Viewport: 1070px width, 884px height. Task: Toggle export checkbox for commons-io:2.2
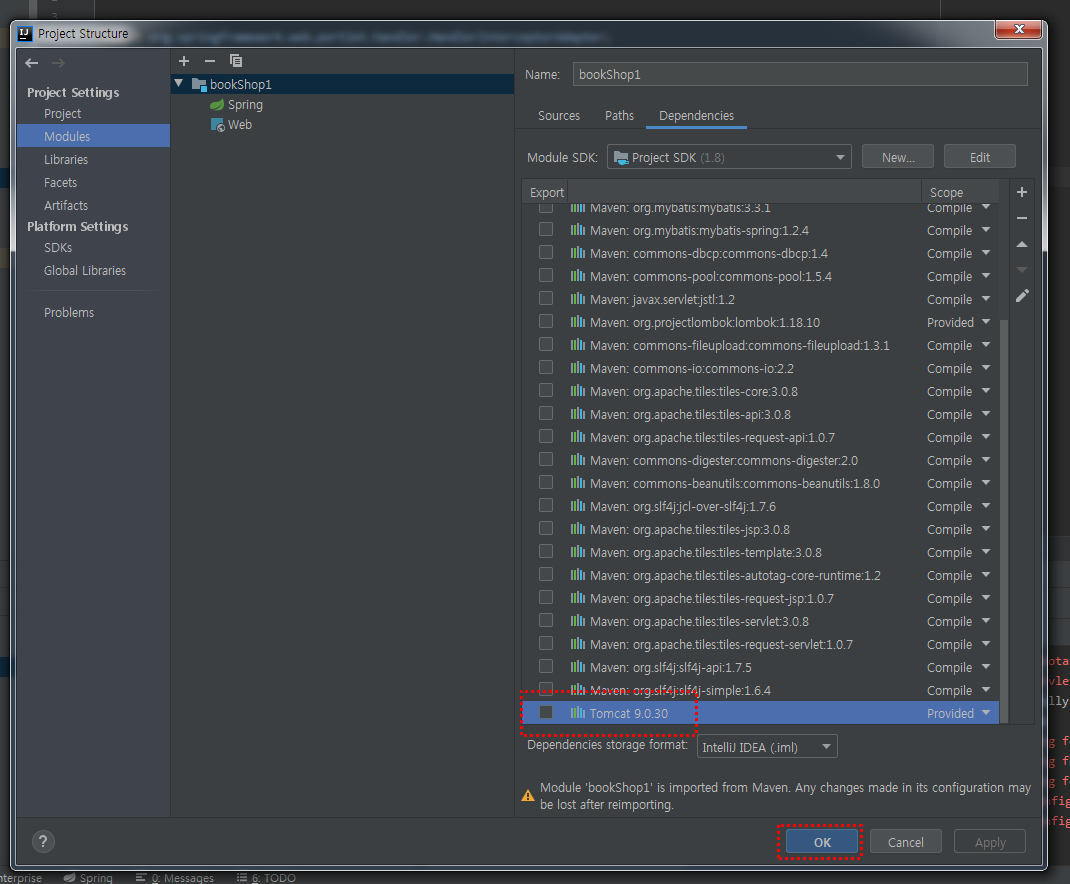point(546,367)
